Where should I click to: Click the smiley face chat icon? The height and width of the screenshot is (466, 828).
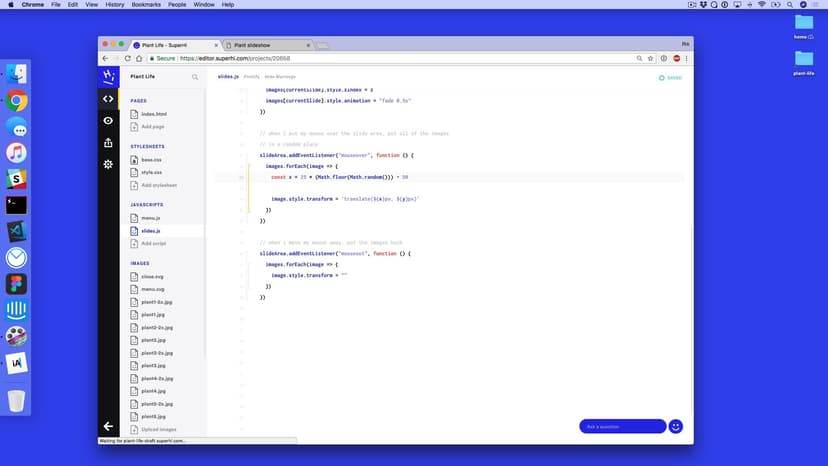676,426
